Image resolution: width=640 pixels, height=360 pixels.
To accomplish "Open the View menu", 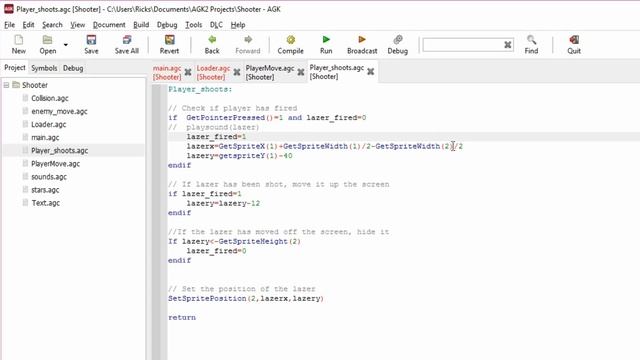I will click(78, 25).
